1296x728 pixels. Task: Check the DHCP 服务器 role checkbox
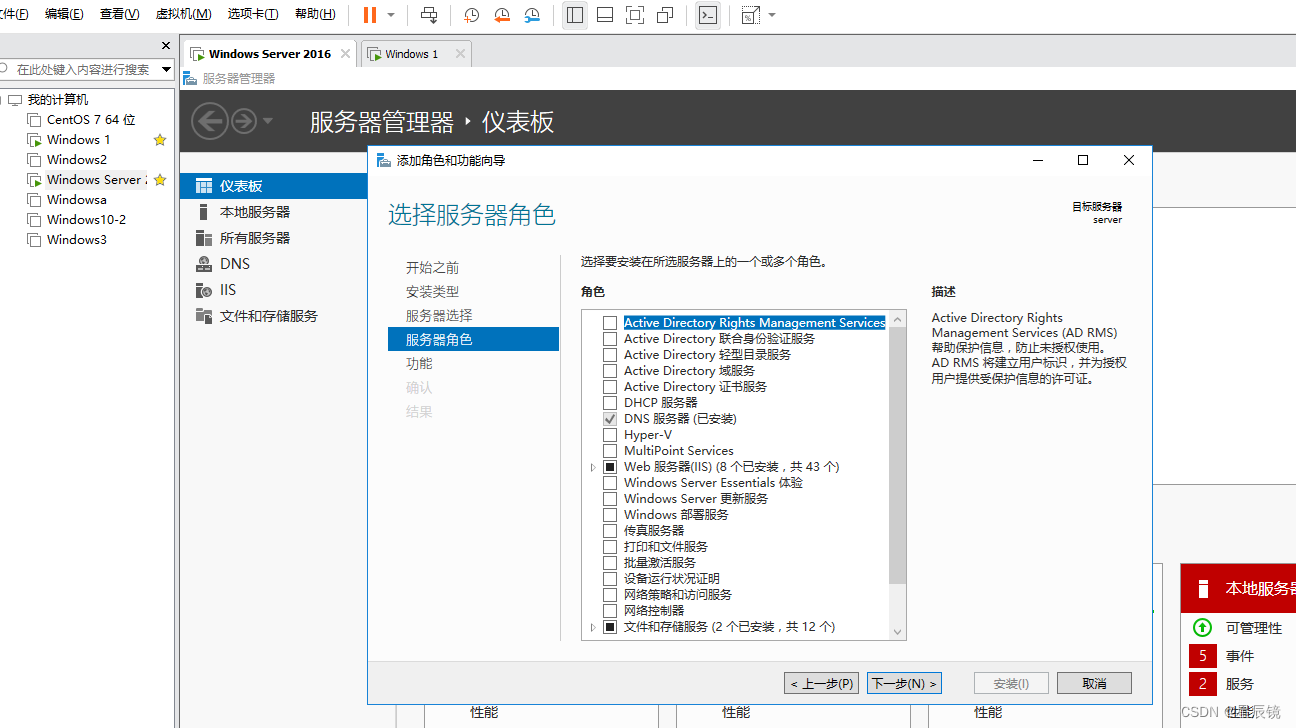[x=610, y=402]
